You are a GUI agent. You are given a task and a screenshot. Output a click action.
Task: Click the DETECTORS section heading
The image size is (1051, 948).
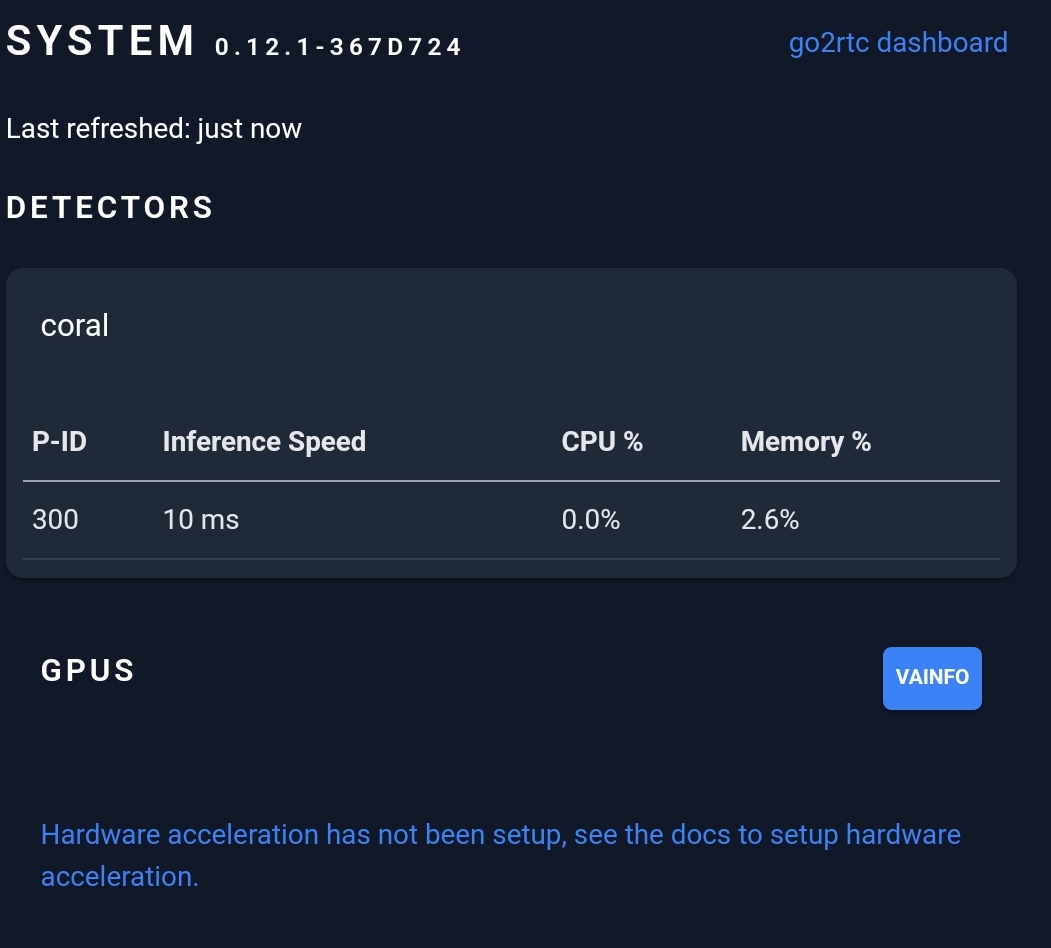pyautogui.click(x=110, y=207)
